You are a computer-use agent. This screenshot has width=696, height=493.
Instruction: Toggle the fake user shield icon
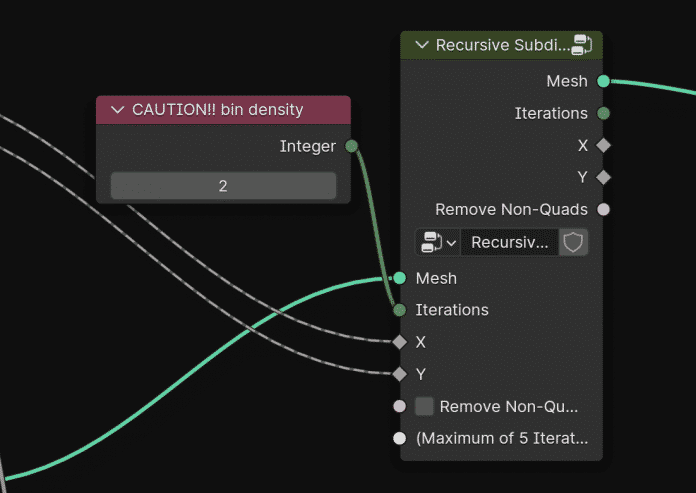point(573,242)
